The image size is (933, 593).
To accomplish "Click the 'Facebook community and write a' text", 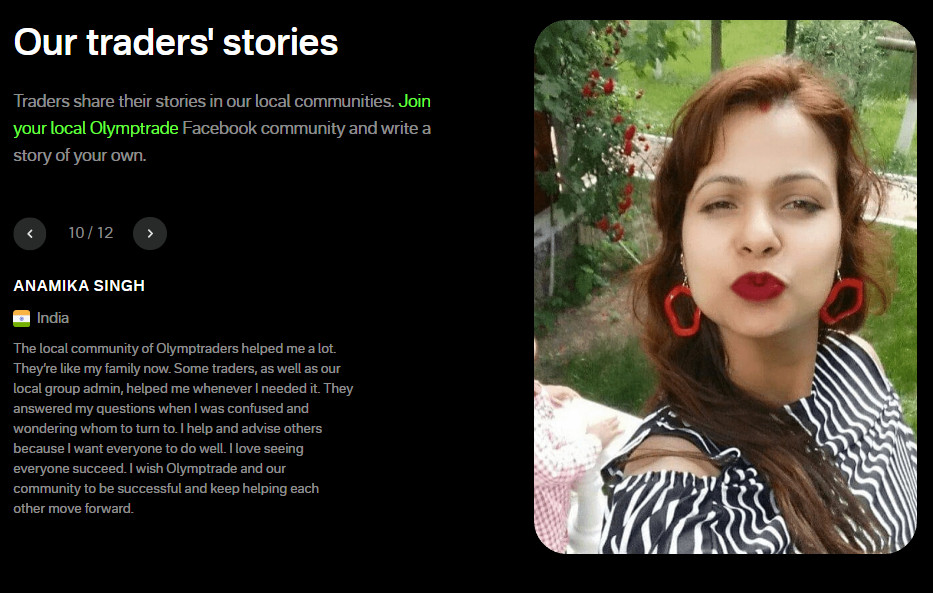I will click(x=306, y=128).
